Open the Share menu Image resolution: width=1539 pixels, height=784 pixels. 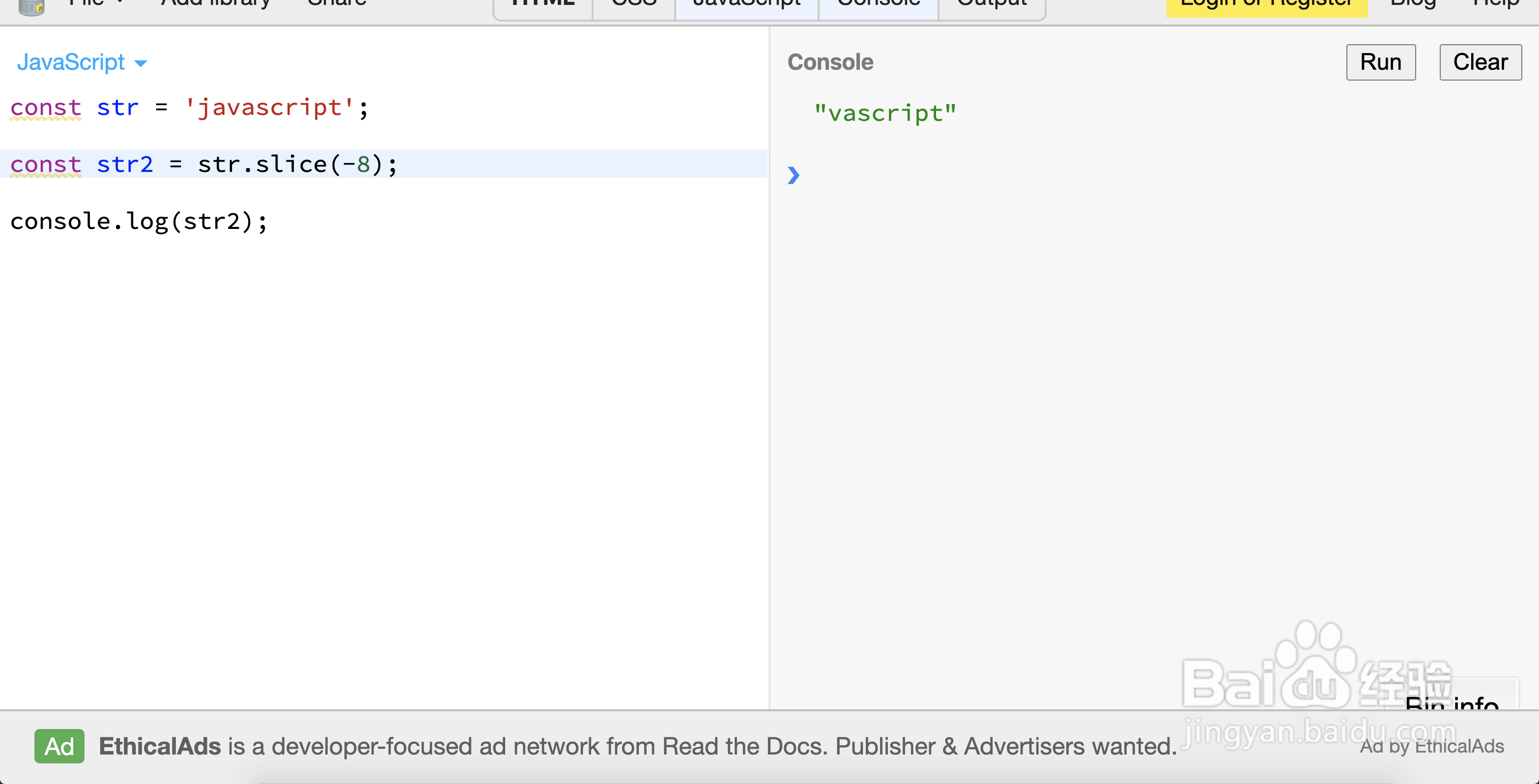pyautogui.click(x=337, y=3)
